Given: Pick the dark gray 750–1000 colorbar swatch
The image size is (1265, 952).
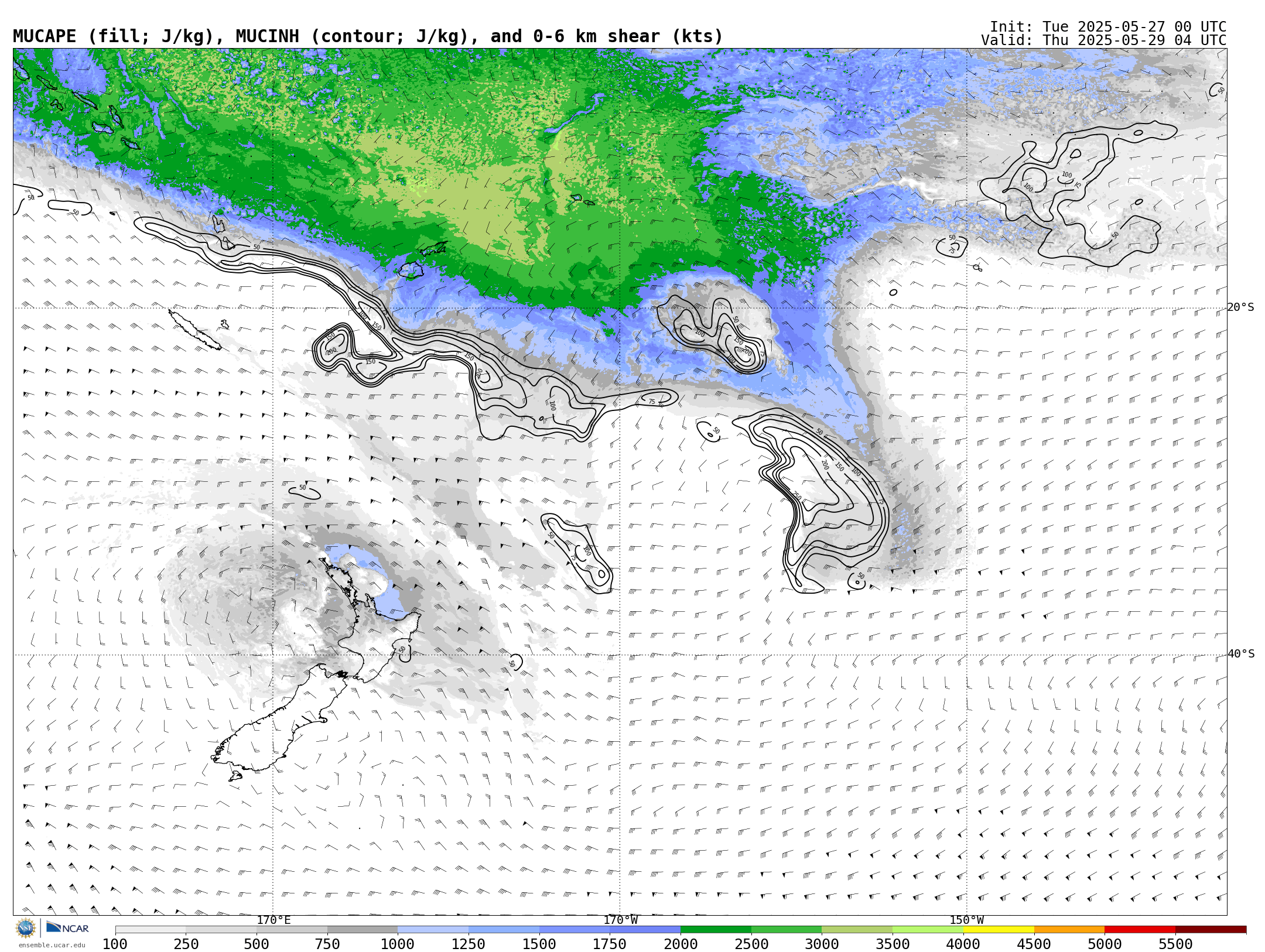Looking at the screenshot, I should [x=363, y=930].
